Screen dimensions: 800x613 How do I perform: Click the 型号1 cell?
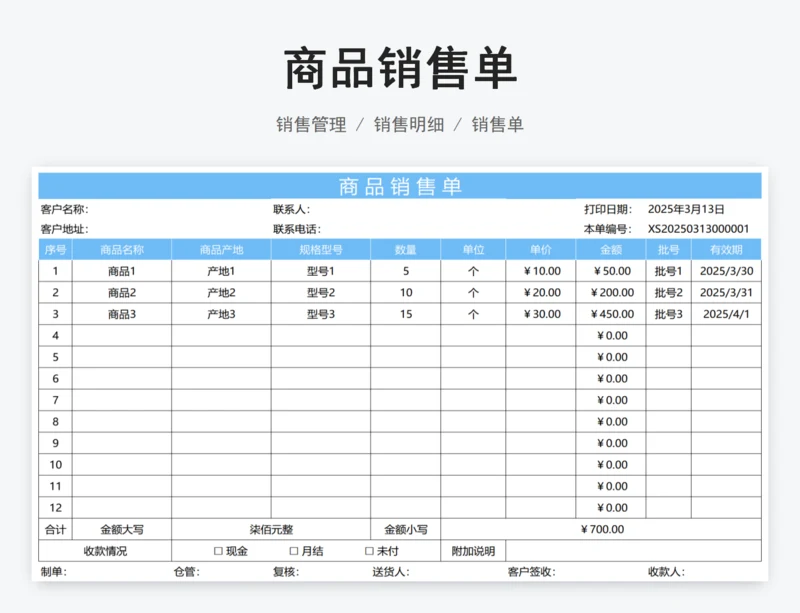point(321,271)
